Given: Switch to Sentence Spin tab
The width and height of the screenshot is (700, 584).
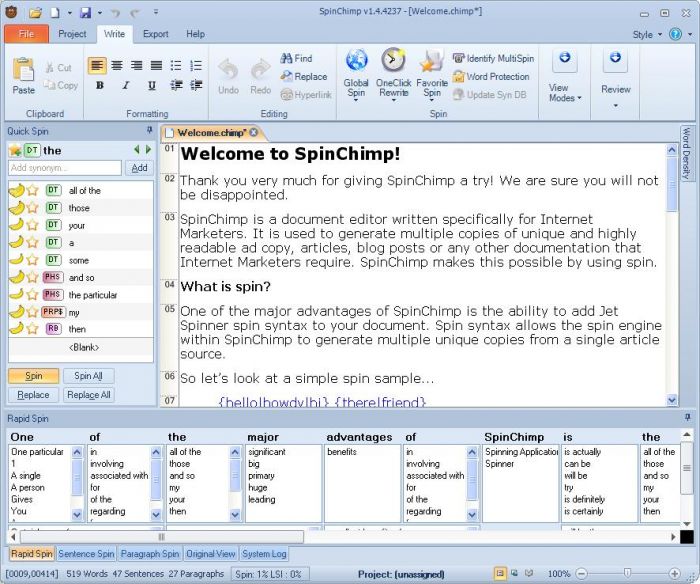Looking at the screenshot, I should click(85, 553).
